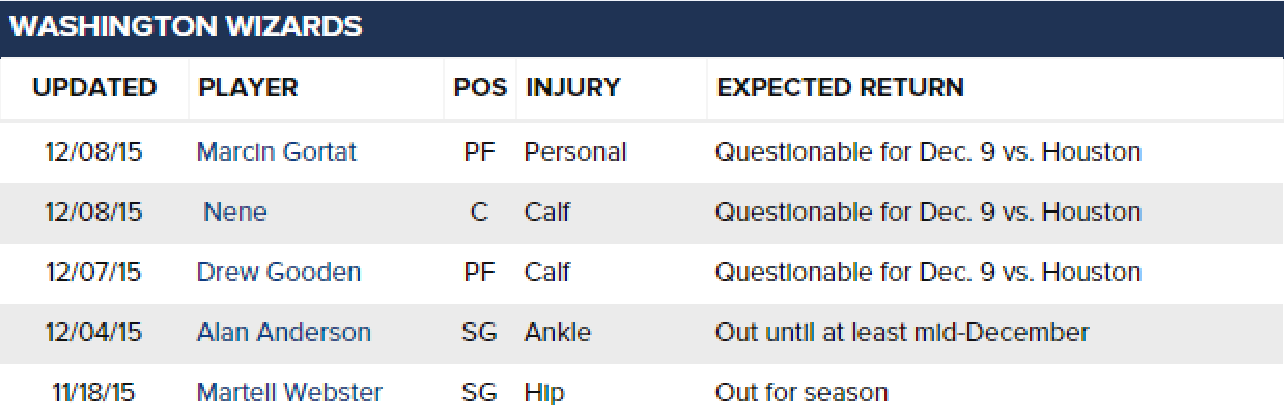Screen dimensions: 1284x413
Task: Click Out for season return text
Action: pyautogui.click(x=801, y=392)
